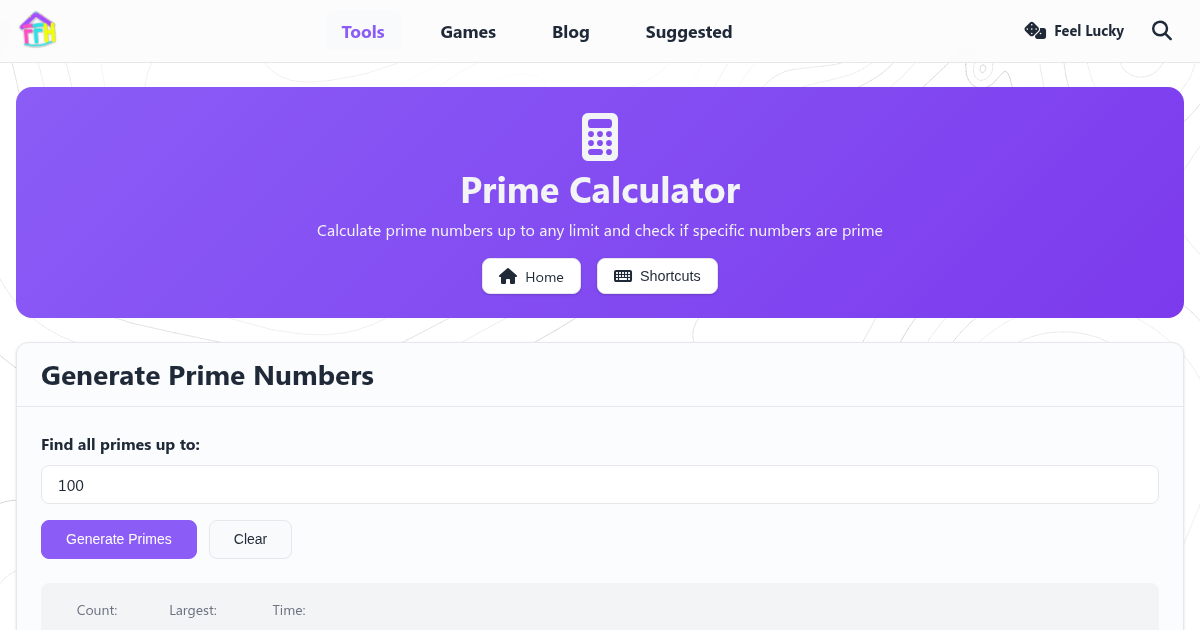This screenshot has width=1200, height=630.
Task: Open search with the magnifier icon
Action: pos(1162,31)
